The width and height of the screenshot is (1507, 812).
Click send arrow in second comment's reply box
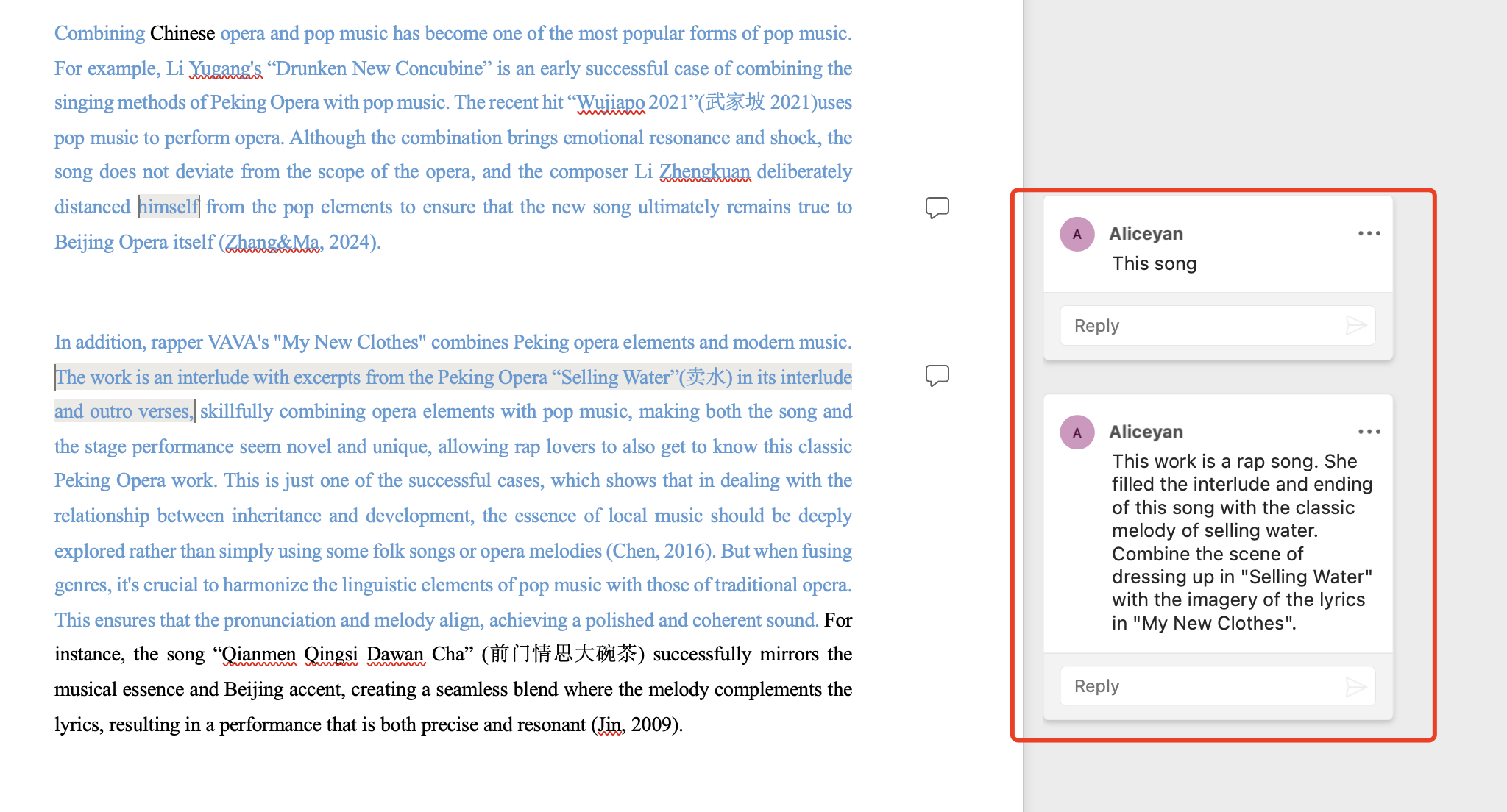point(1355,686)
